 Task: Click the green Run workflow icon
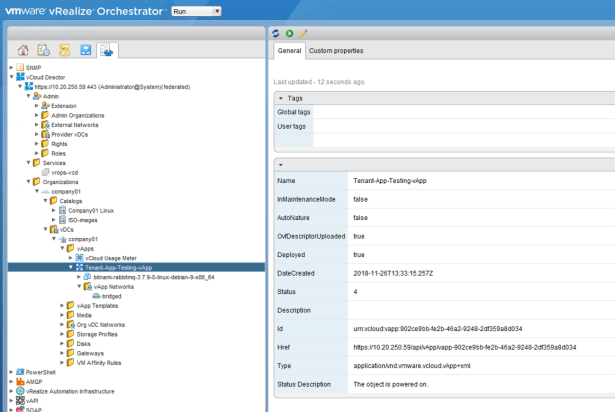pos(290,32)
